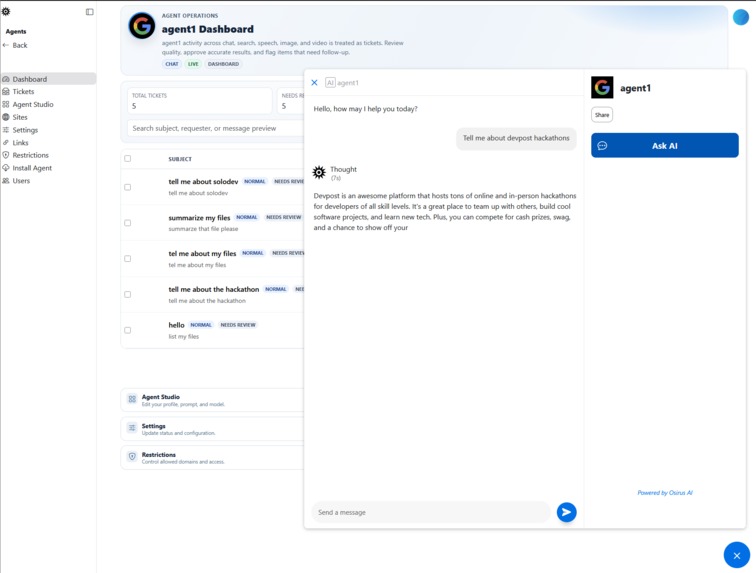The height and width of the screenshot is (573, 756).
Task: Go Back using the arrow link
Action: click(x=15, y=45)
